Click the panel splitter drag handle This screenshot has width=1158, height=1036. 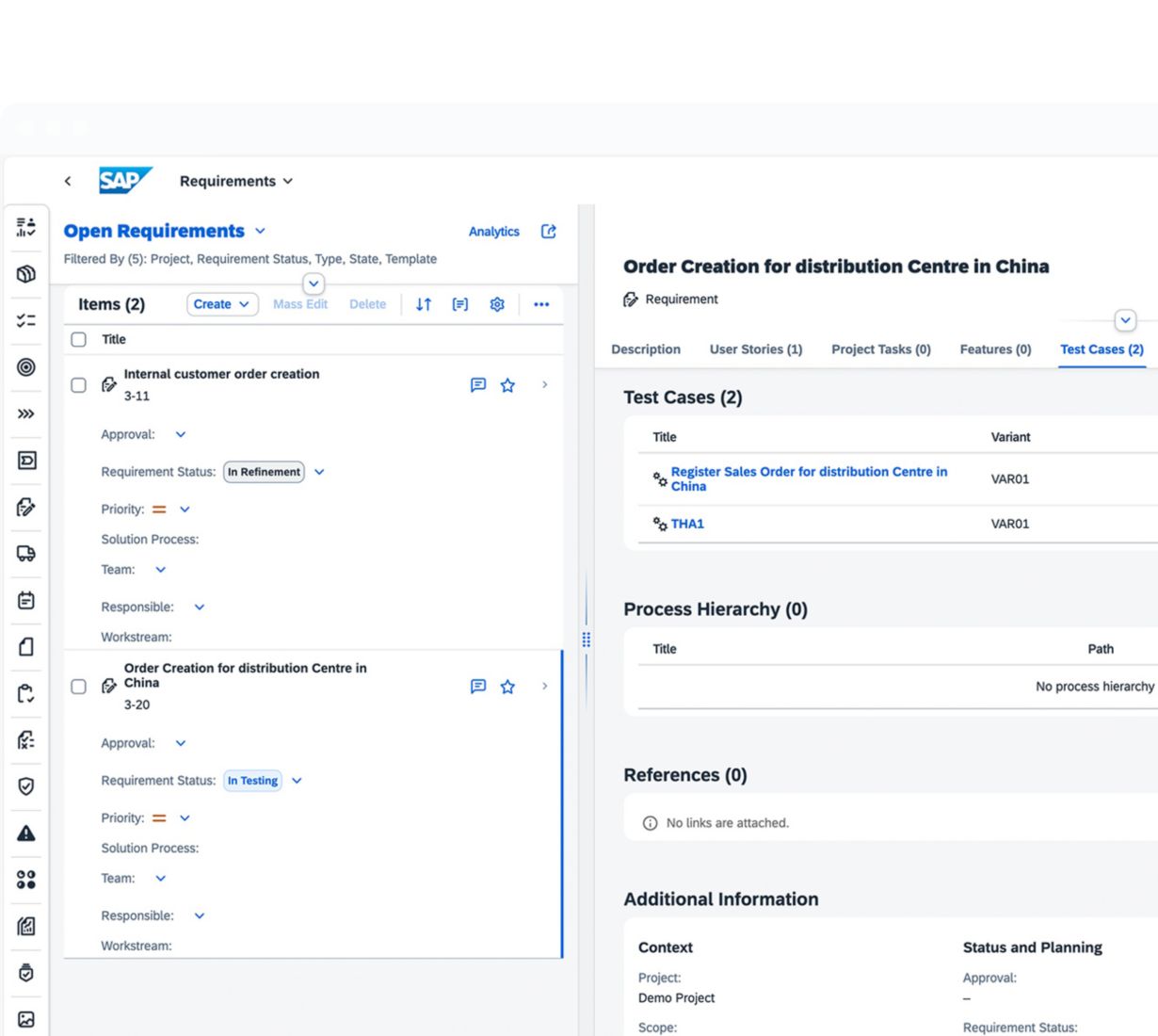click(587, 640)
